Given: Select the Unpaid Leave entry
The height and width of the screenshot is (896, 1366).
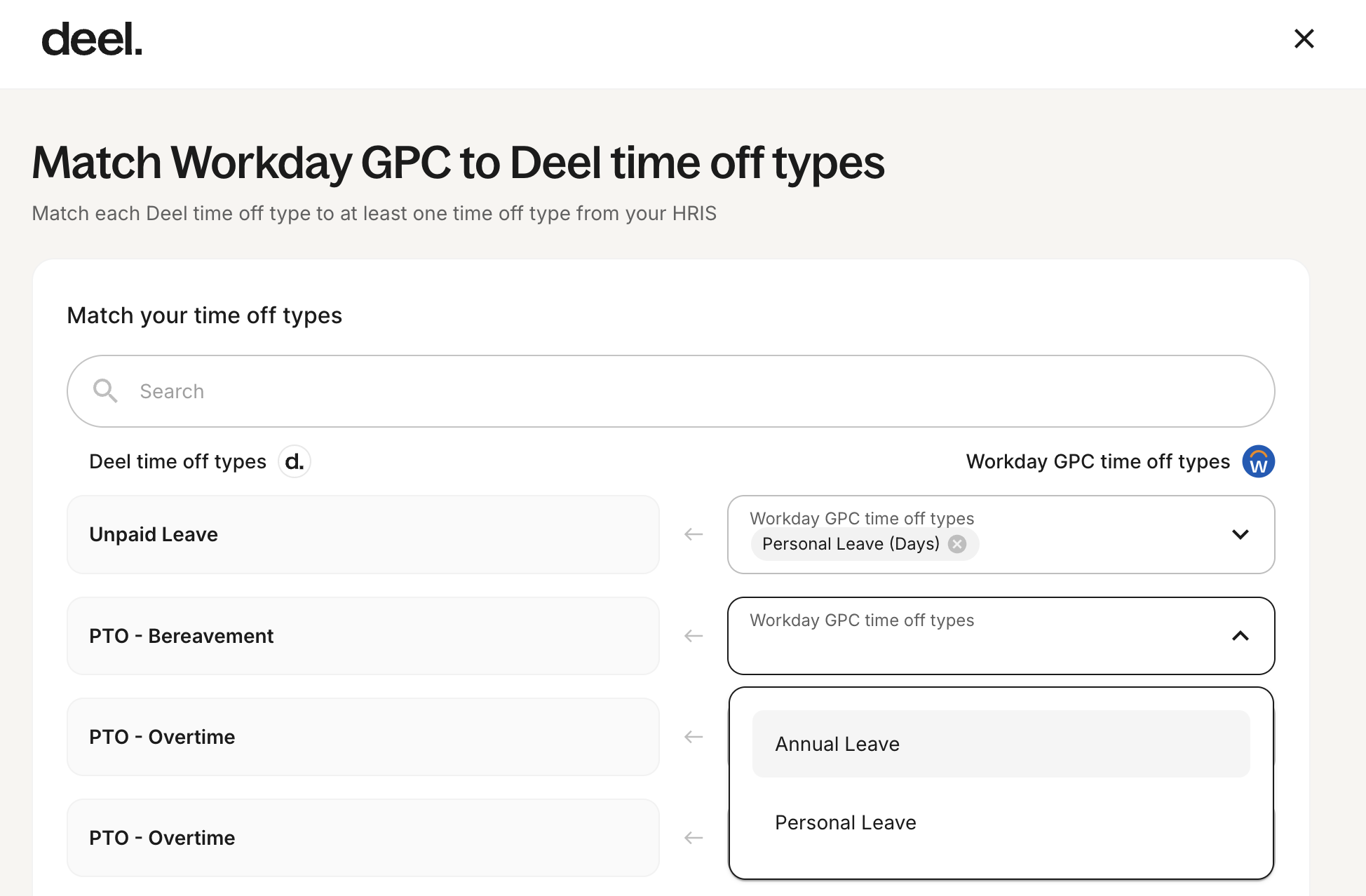Looking at the screenshot, I should tap(363, 534).
